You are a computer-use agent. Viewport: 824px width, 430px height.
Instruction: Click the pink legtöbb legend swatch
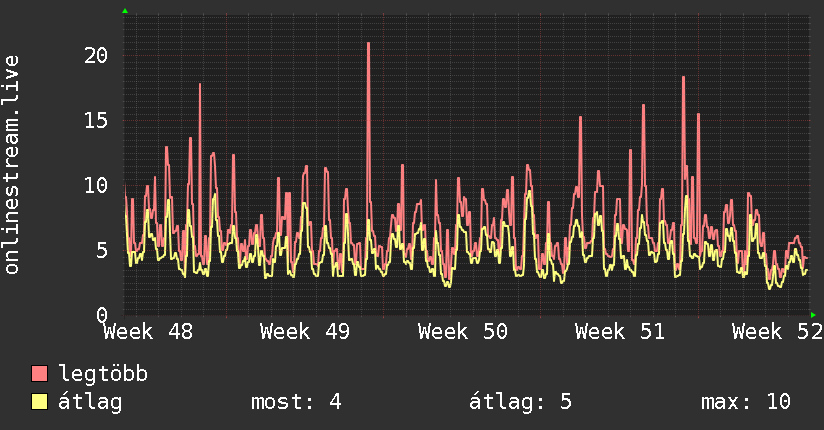click(x=39, y=373)
